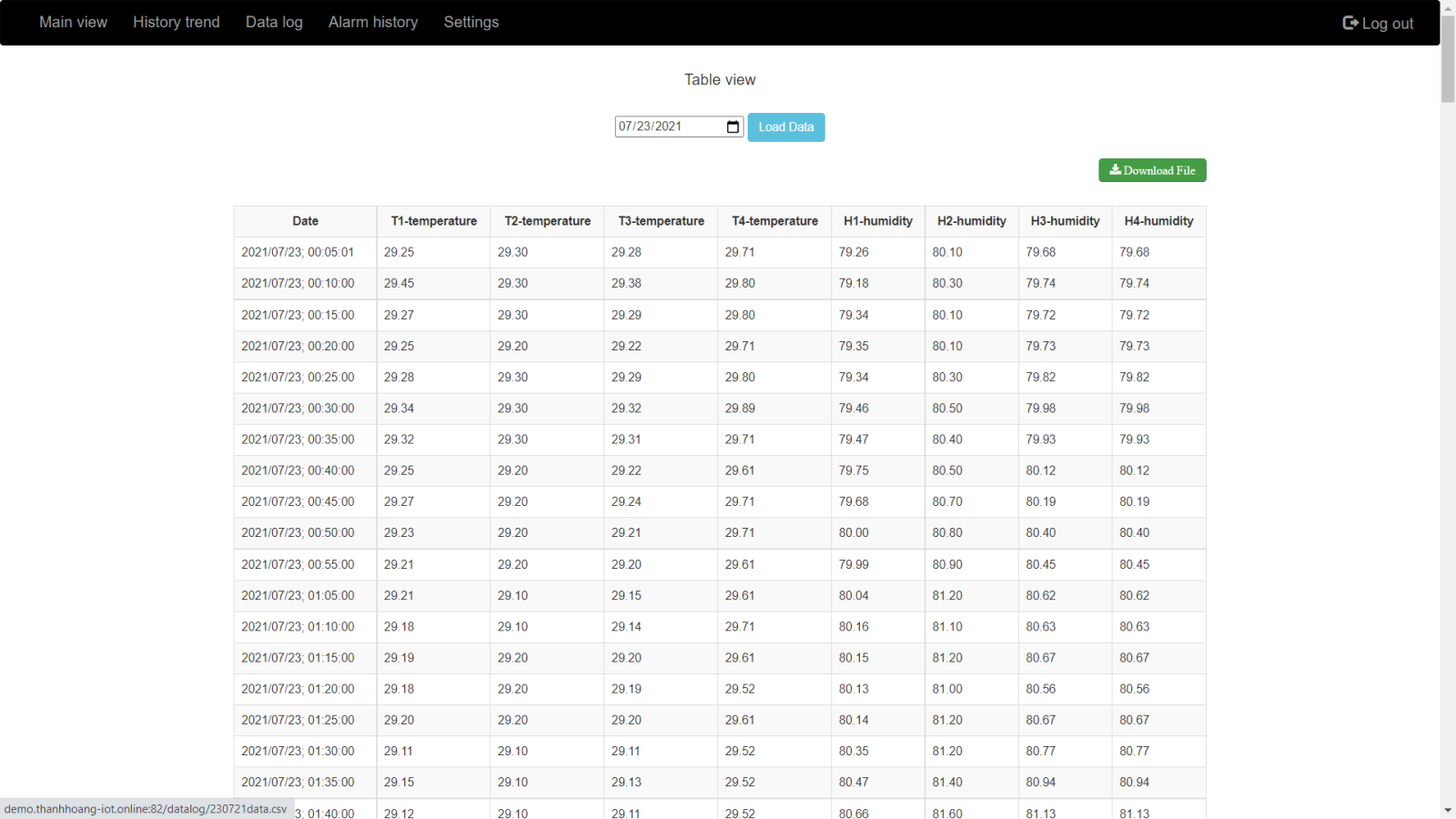Image resolution: width=1456 pixels, height=819 pixels.
Task: Select the 2021/07/23; 00:55:00 date cell
Action: coord(306,564)
